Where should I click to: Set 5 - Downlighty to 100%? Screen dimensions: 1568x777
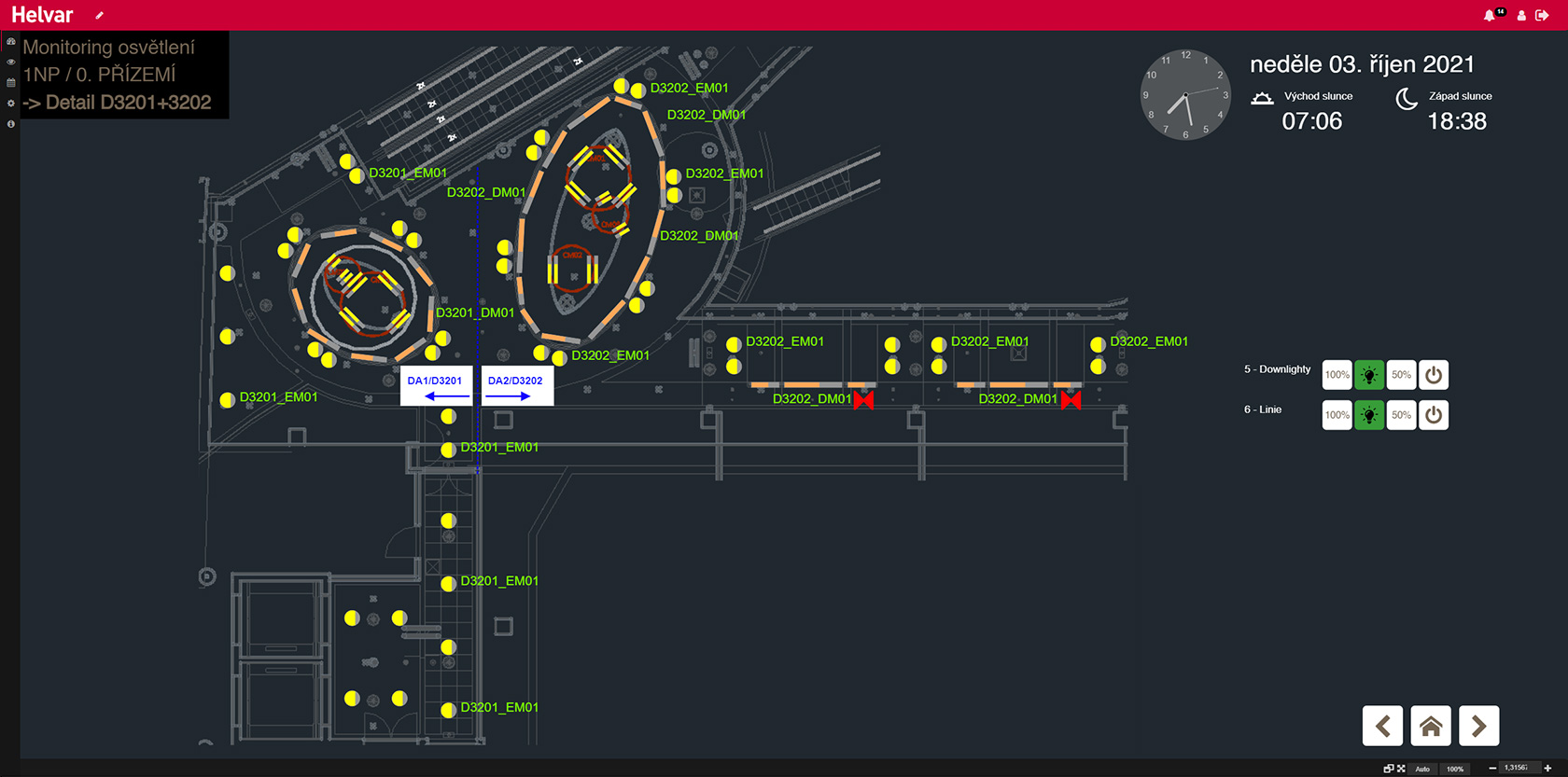pos(1337,375)
